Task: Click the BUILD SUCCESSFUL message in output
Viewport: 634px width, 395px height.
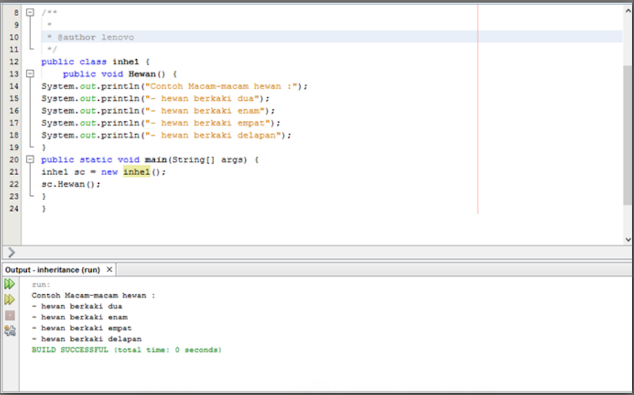Action: (x=127, y=350)
